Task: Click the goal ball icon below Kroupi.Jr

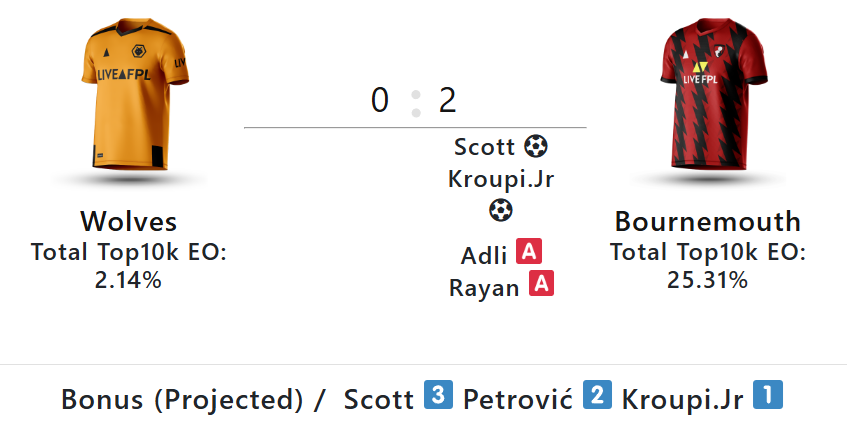Action: (501, 211)
